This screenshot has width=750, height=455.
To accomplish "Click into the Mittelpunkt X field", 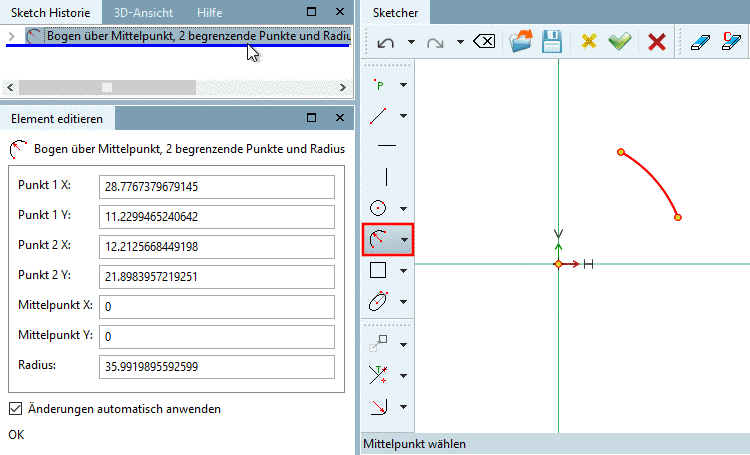I will [x=217, y=307].
